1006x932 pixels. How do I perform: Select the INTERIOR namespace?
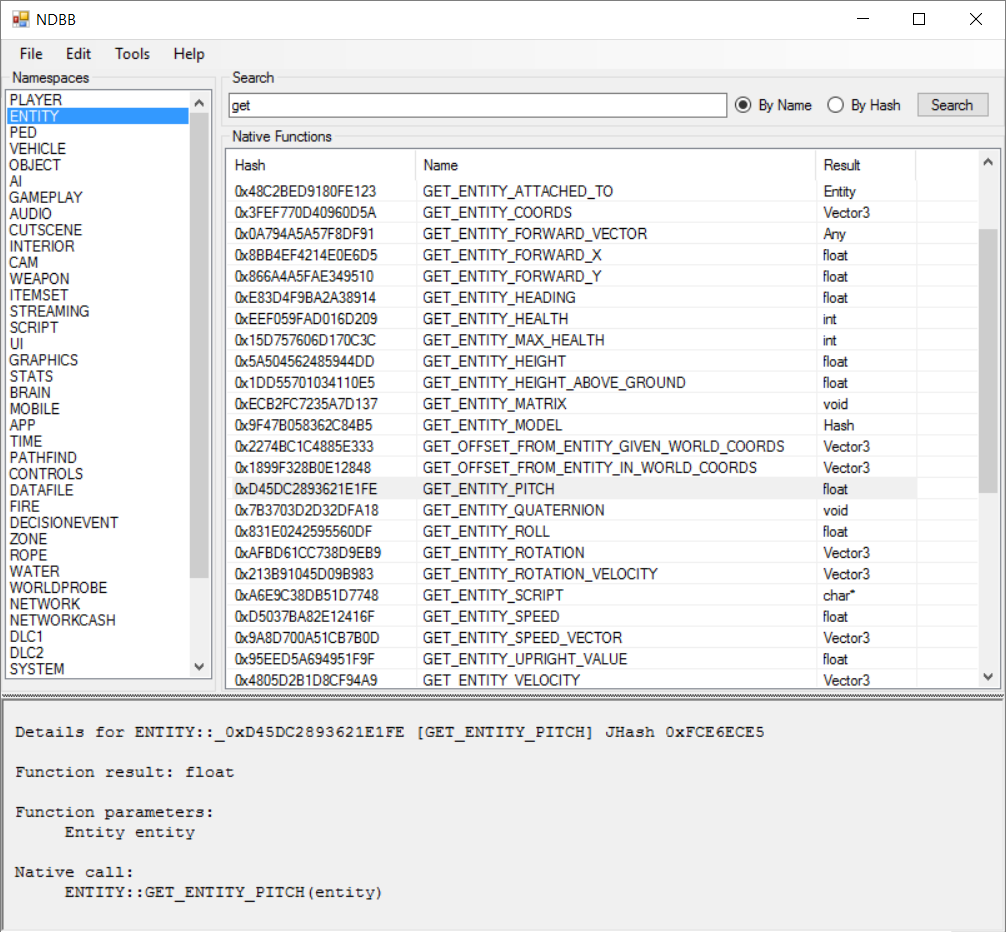[98, 246]
